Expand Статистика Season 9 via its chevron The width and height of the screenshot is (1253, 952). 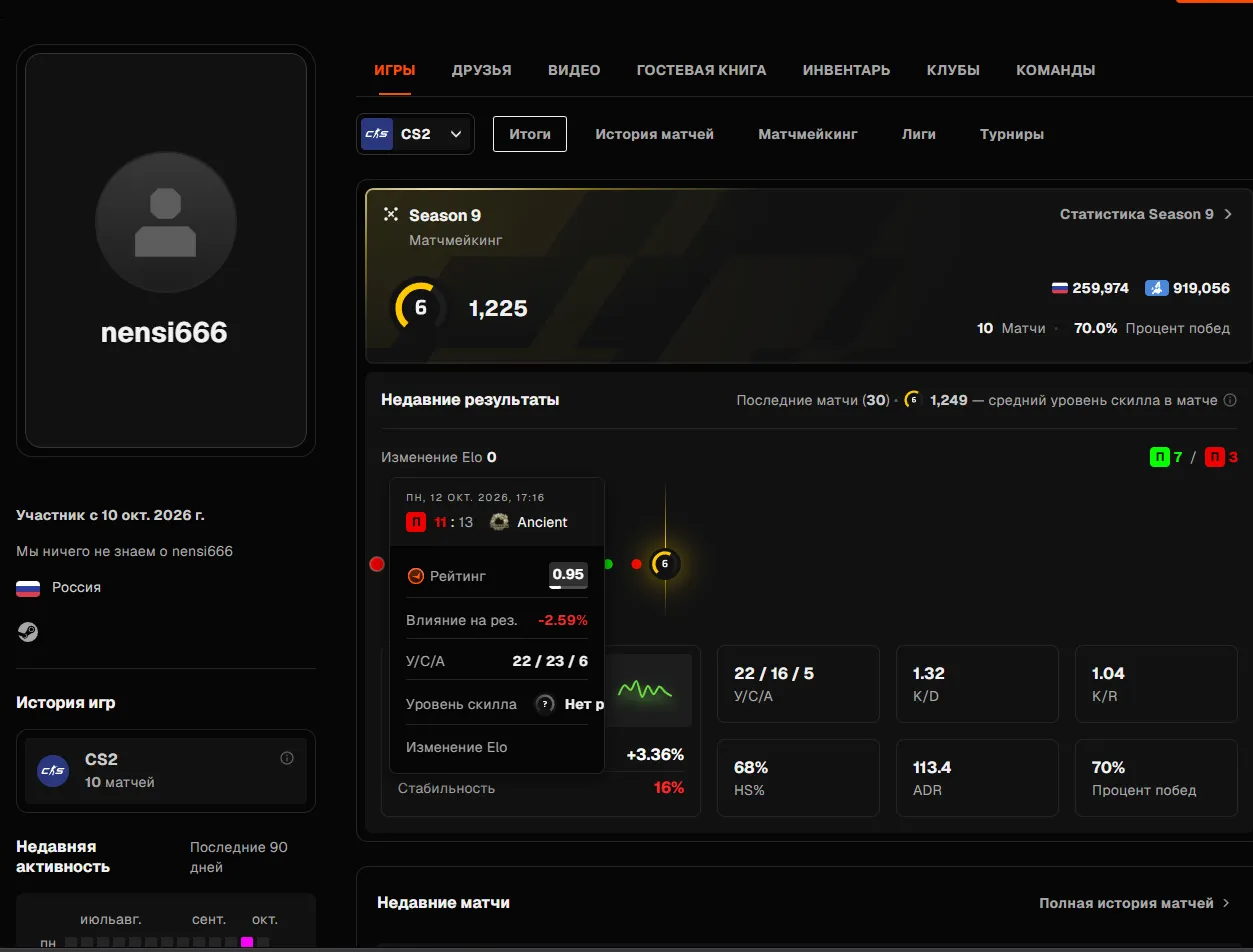coord(1228,214)
